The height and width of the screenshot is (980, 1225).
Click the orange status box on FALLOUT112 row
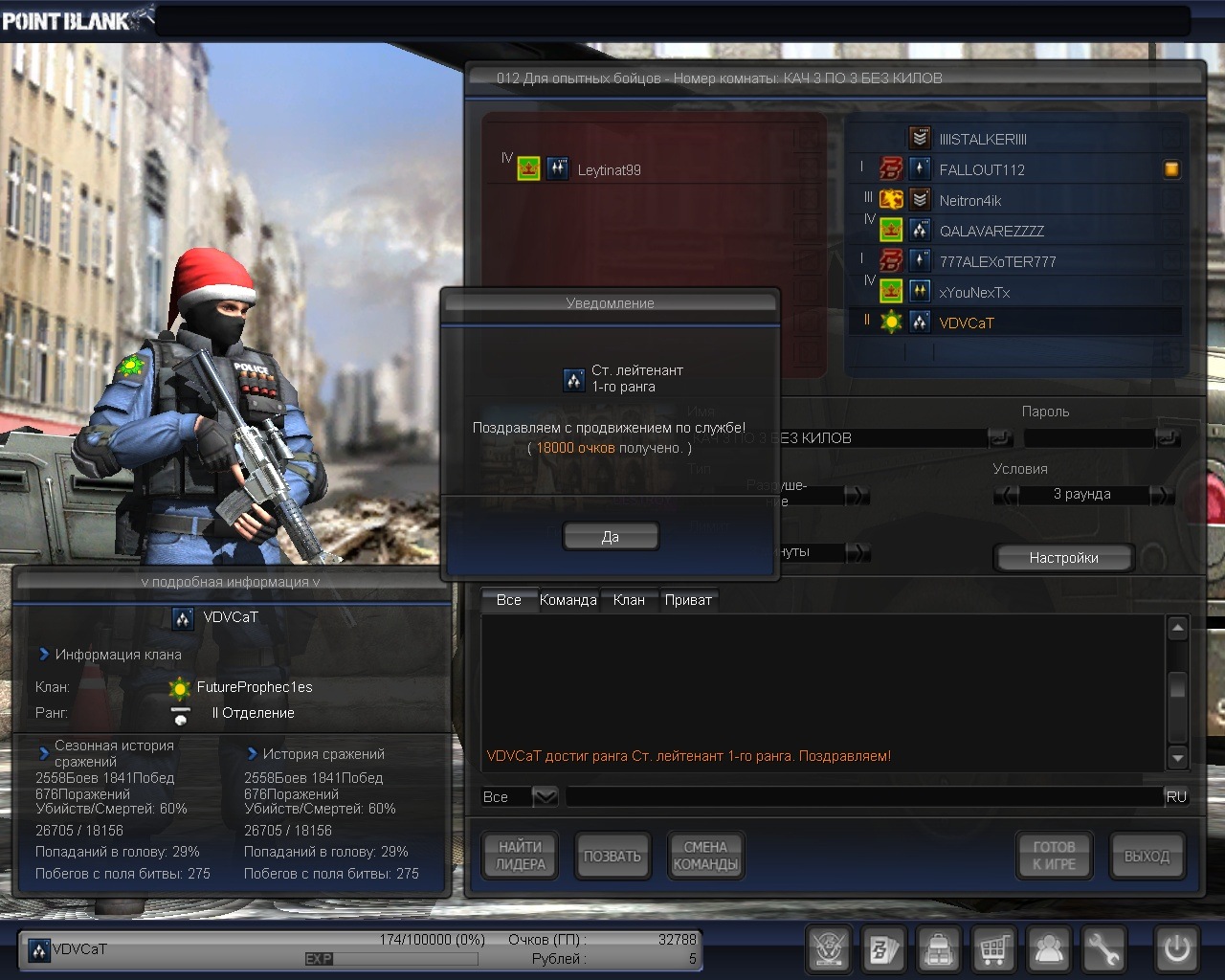pos(1171,169)
